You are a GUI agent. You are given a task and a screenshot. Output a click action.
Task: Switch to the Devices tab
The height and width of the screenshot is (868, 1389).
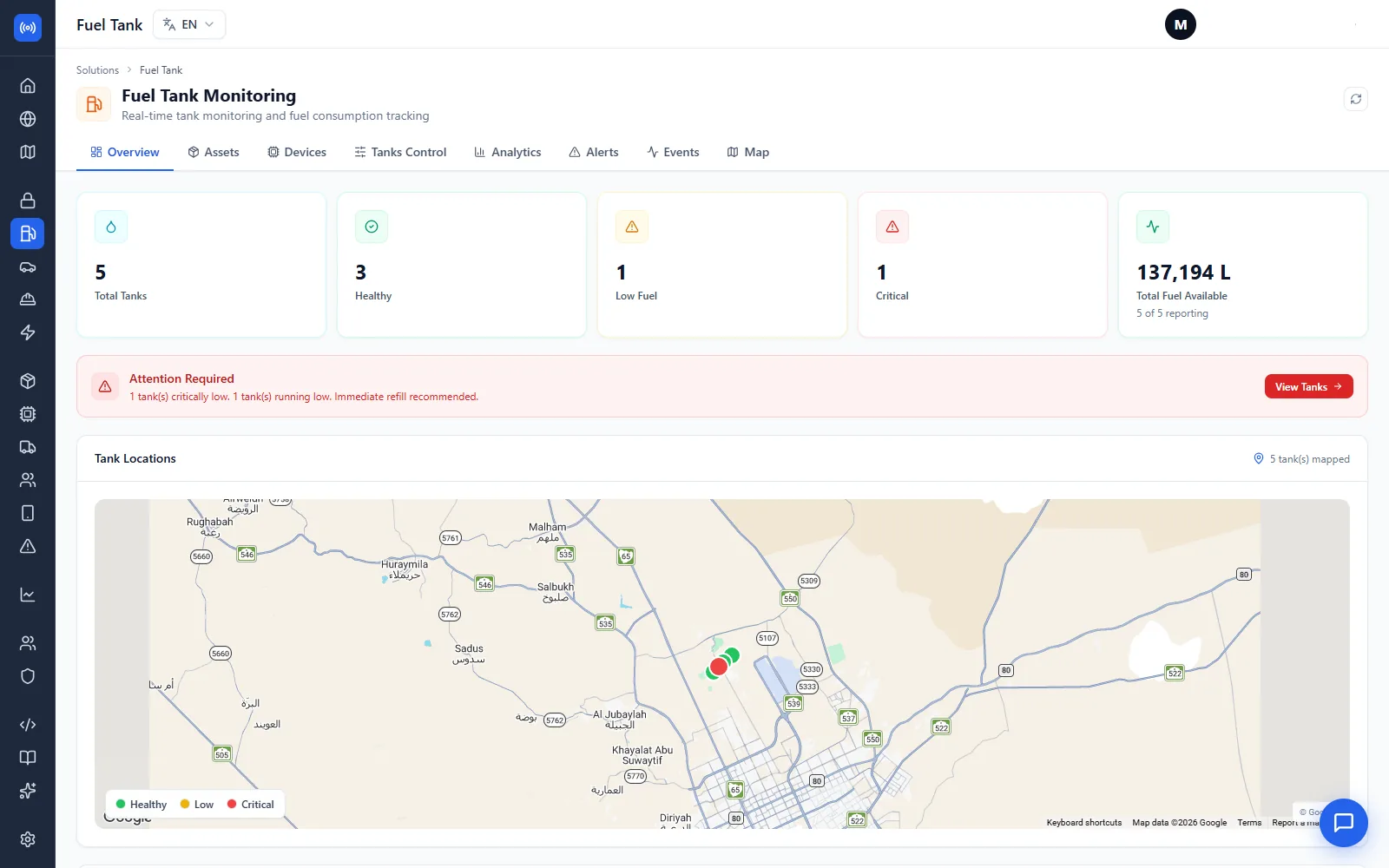click(297, 152)
